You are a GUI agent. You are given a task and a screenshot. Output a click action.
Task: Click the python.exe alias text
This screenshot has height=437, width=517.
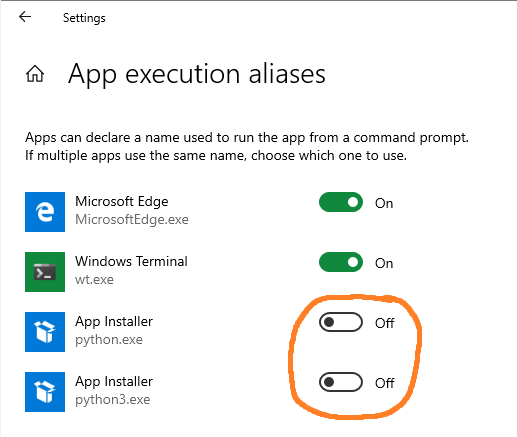click(109, 340)
